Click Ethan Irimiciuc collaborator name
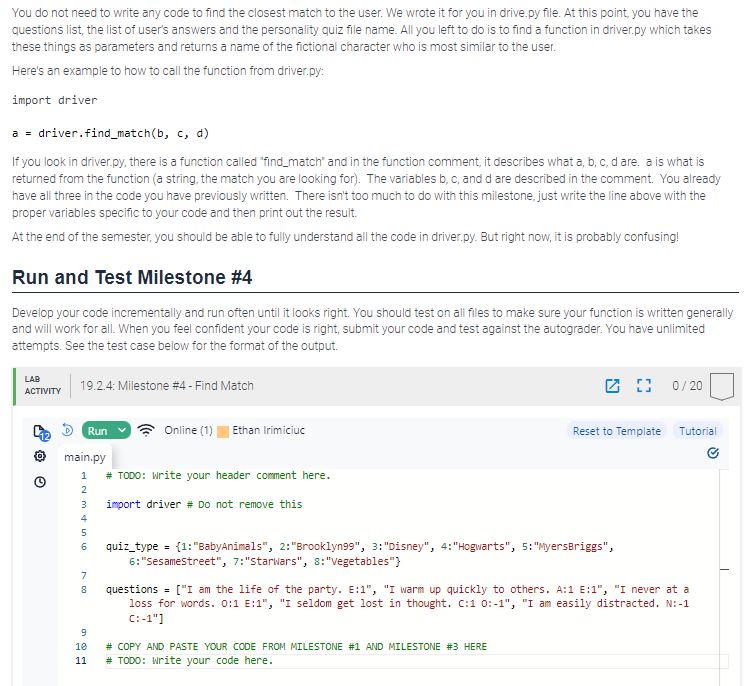Screen dimensions: 747x686 click(x=268, y=430)
